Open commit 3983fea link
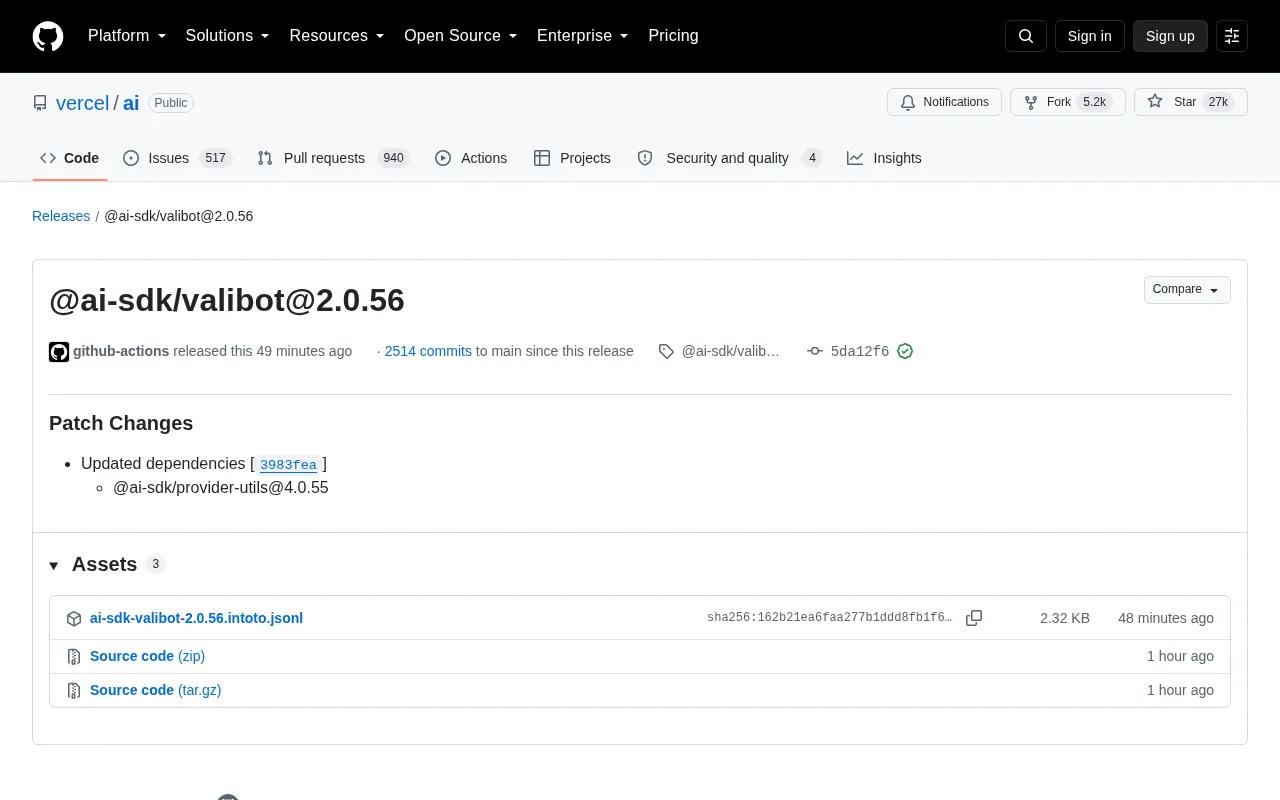1280x800 pixels. point(288,464)
